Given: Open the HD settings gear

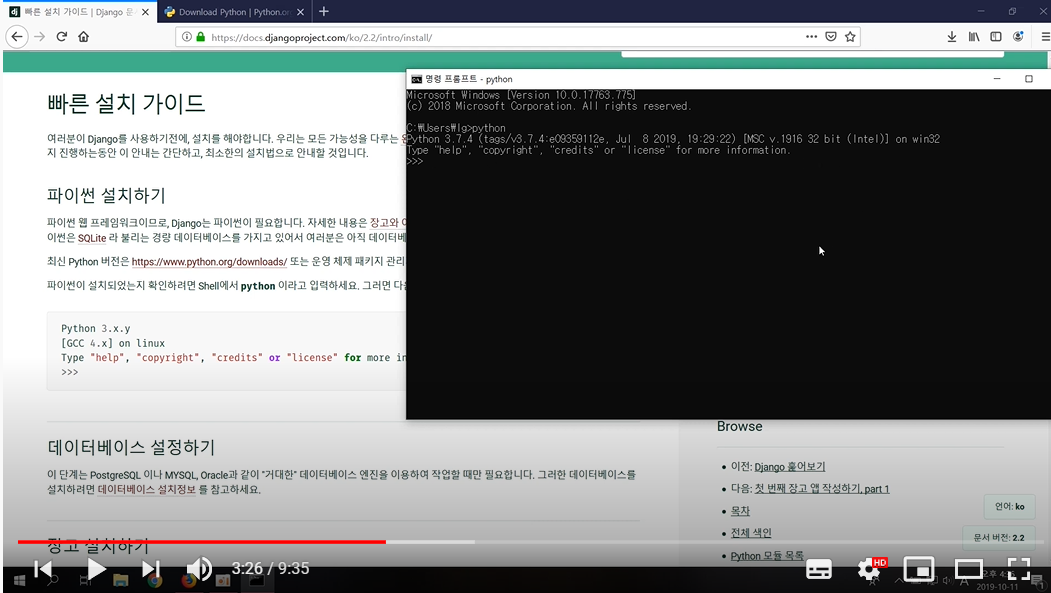Looking at the screenshot, I should tap(869, 569).
